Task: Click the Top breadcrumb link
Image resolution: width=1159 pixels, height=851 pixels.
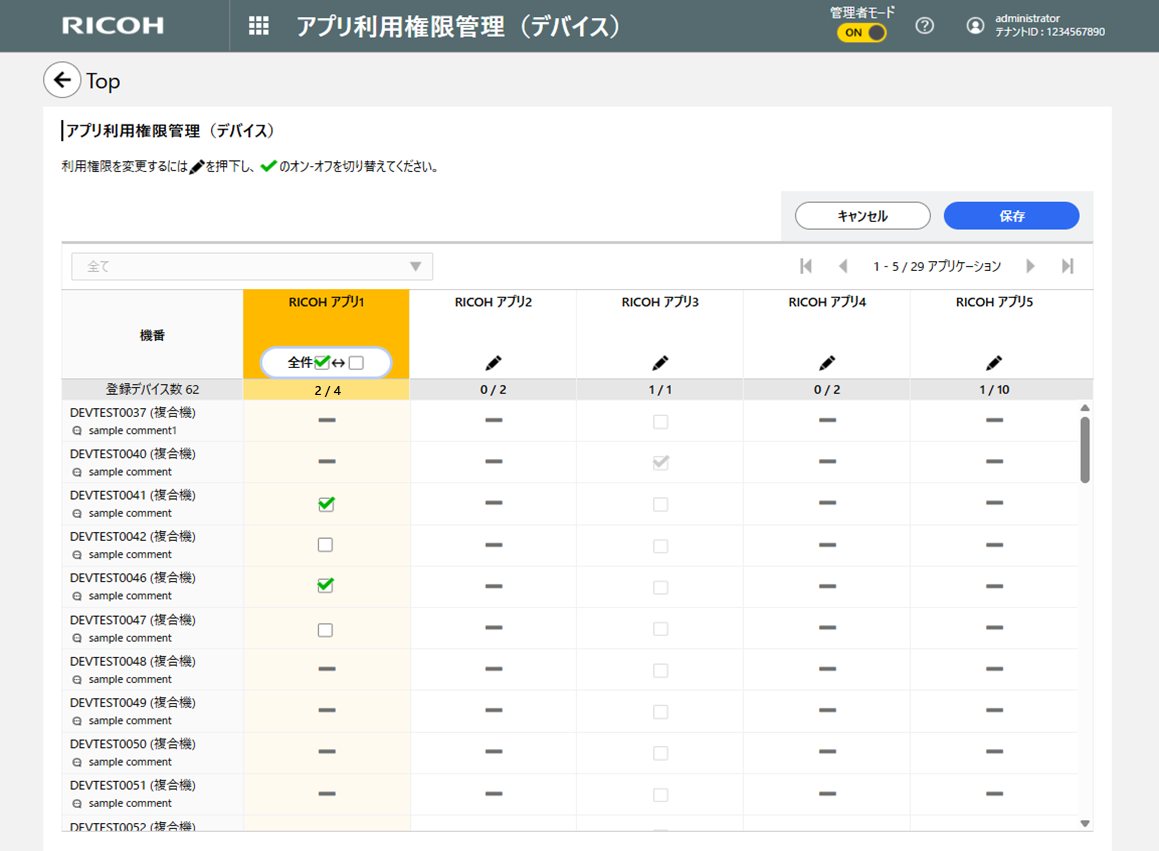Action: (103, 81)
